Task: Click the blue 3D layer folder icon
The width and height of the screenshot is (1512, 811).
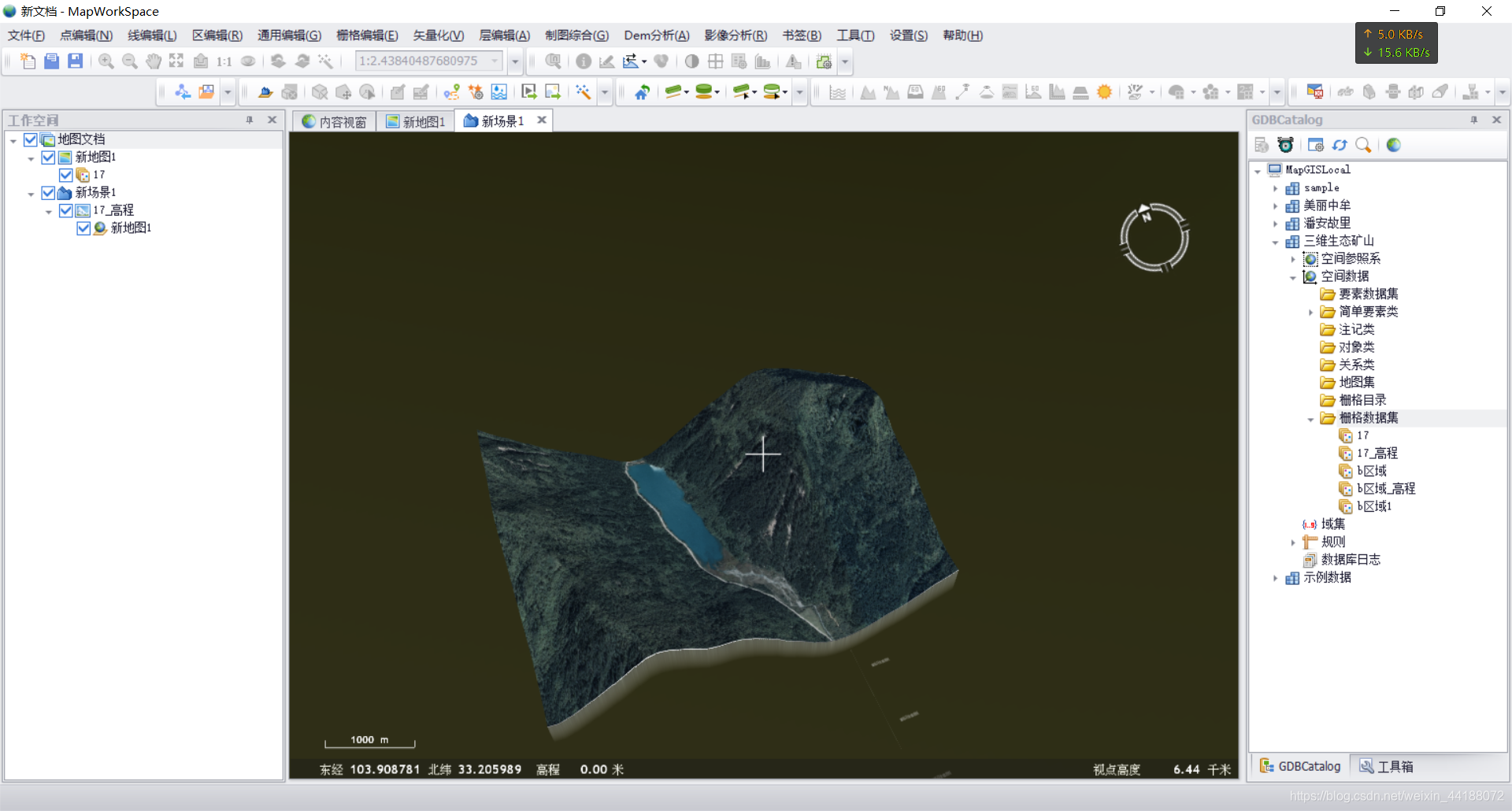Action: tap(265, 92)
